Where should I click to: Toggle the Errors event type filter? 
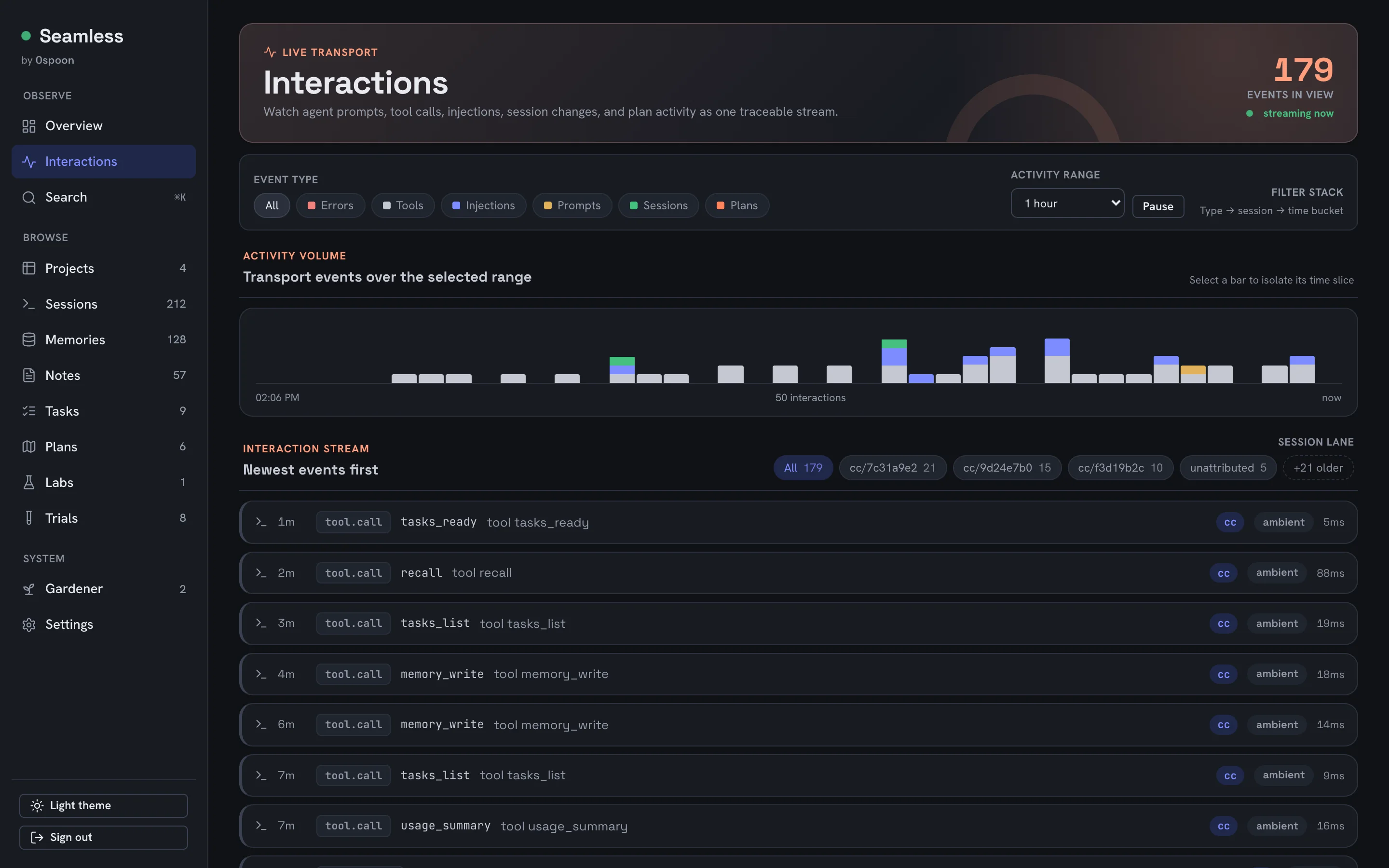tap(330, 205)
